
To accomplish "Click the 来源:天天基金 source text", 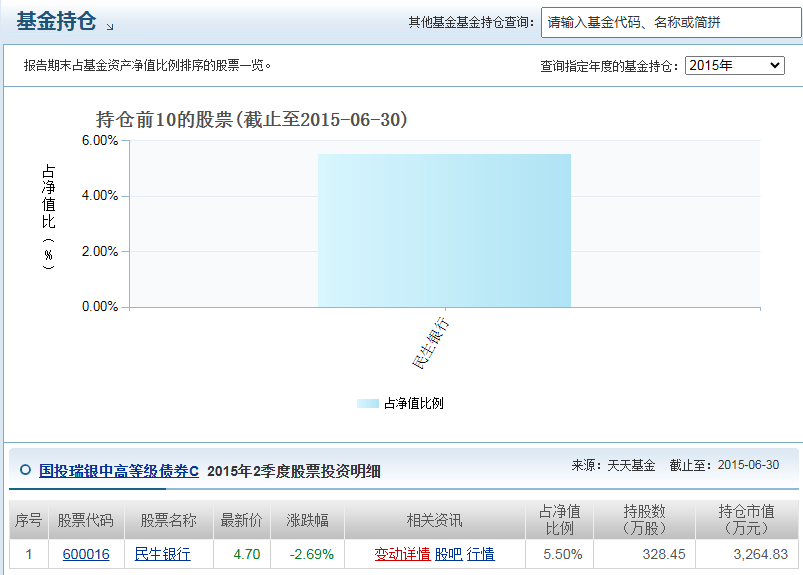I will pyautogui.click(x=614, y=465).
